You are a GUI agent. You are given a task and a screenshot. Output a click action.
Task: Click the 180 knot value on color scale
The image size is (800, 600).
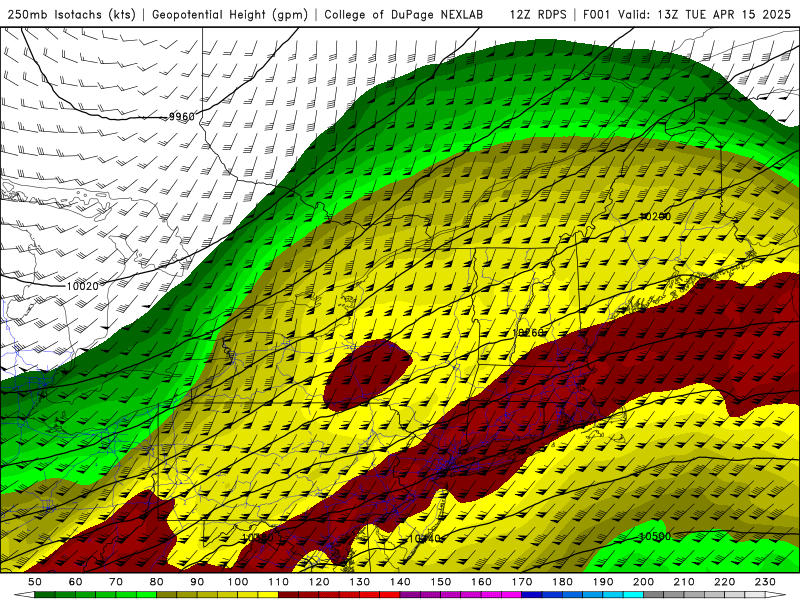pyautogui.click(x=562, y=582)
